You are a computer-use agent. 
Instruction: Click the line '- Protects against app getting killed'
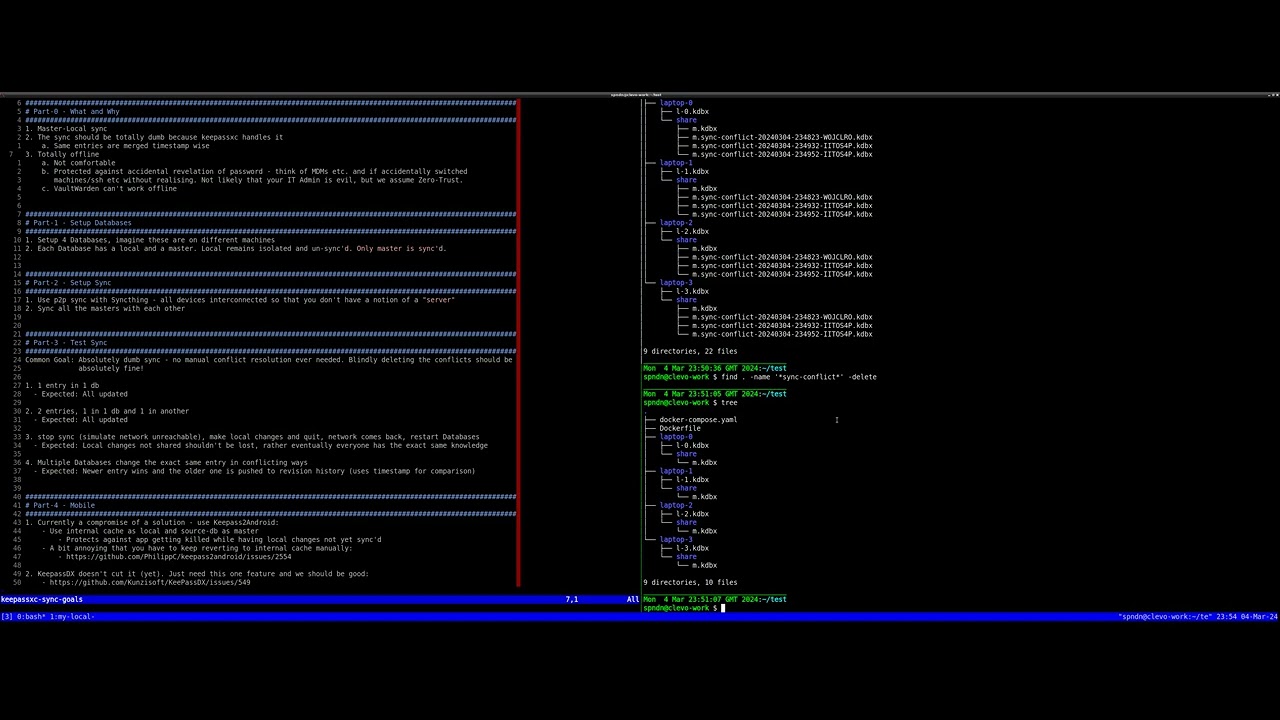coord(219,540)
